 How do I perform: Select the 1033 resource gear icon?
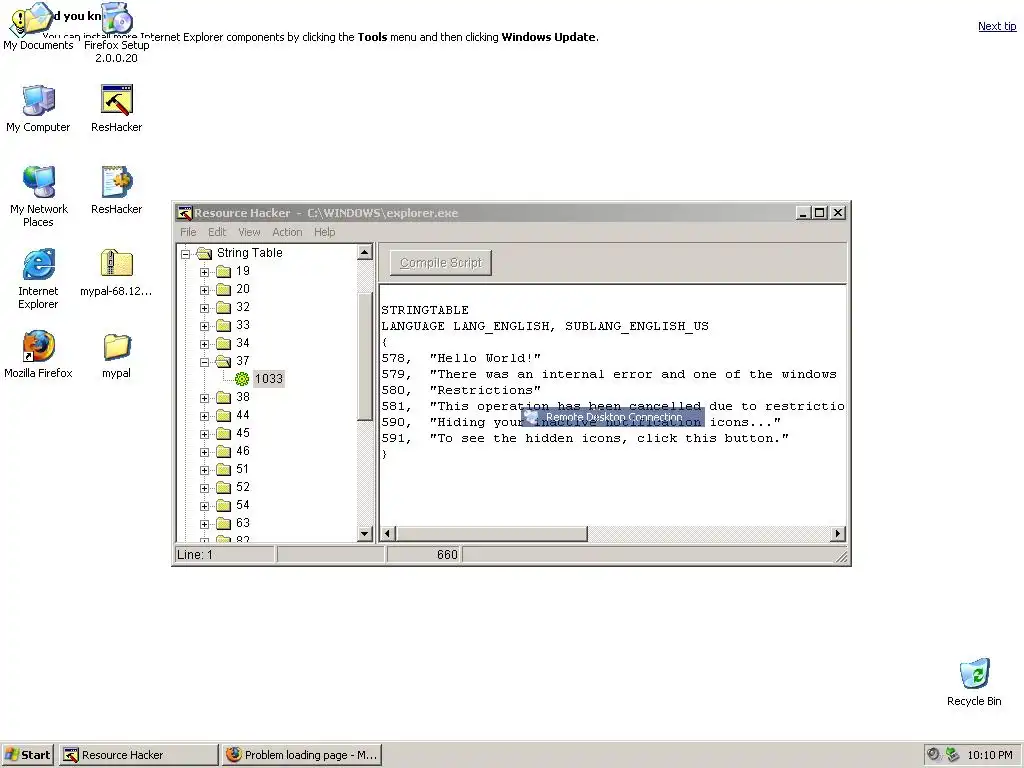[x=242, y=379]
